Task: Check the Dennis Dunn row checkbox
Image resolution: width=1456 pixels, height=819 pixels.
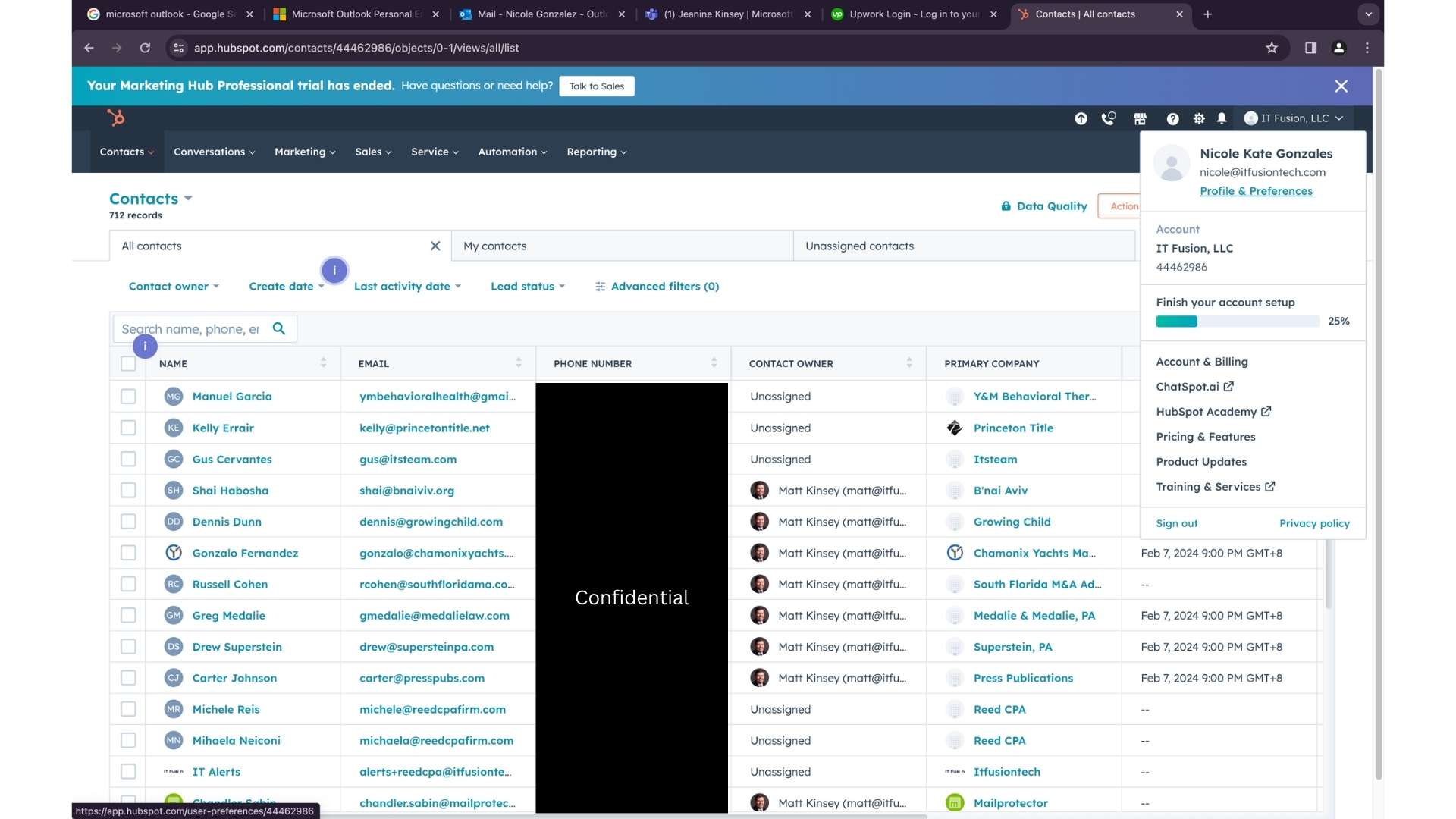Action: pyautogui.click(x=128, y=522)
